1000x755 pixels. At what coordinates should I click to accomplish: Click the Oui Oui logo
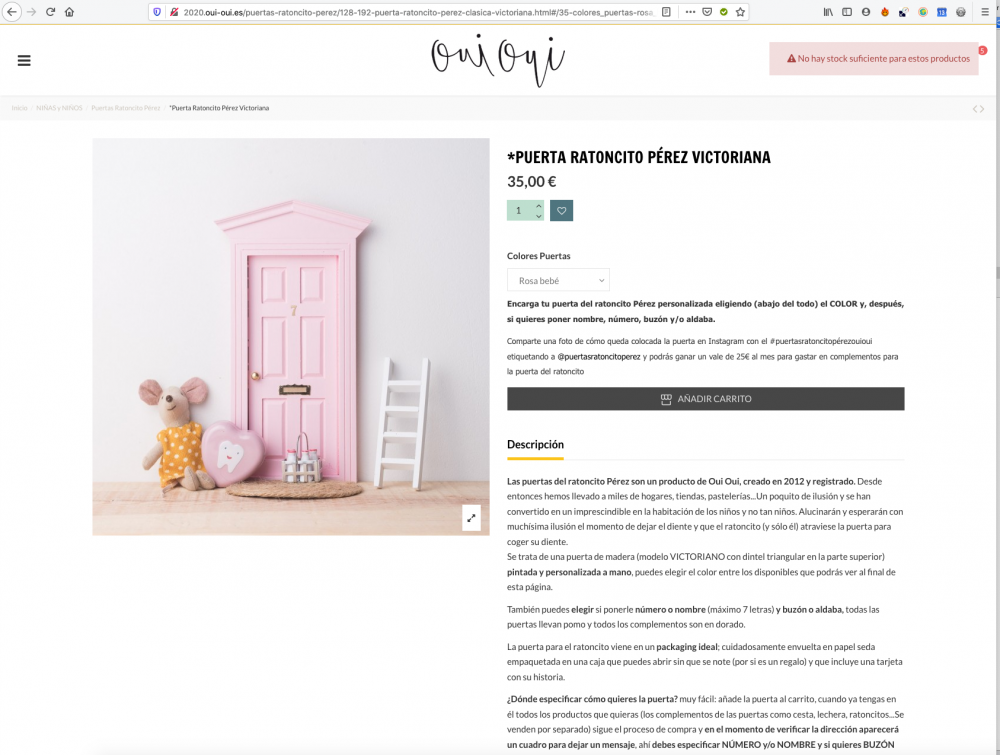coord(498,60)
